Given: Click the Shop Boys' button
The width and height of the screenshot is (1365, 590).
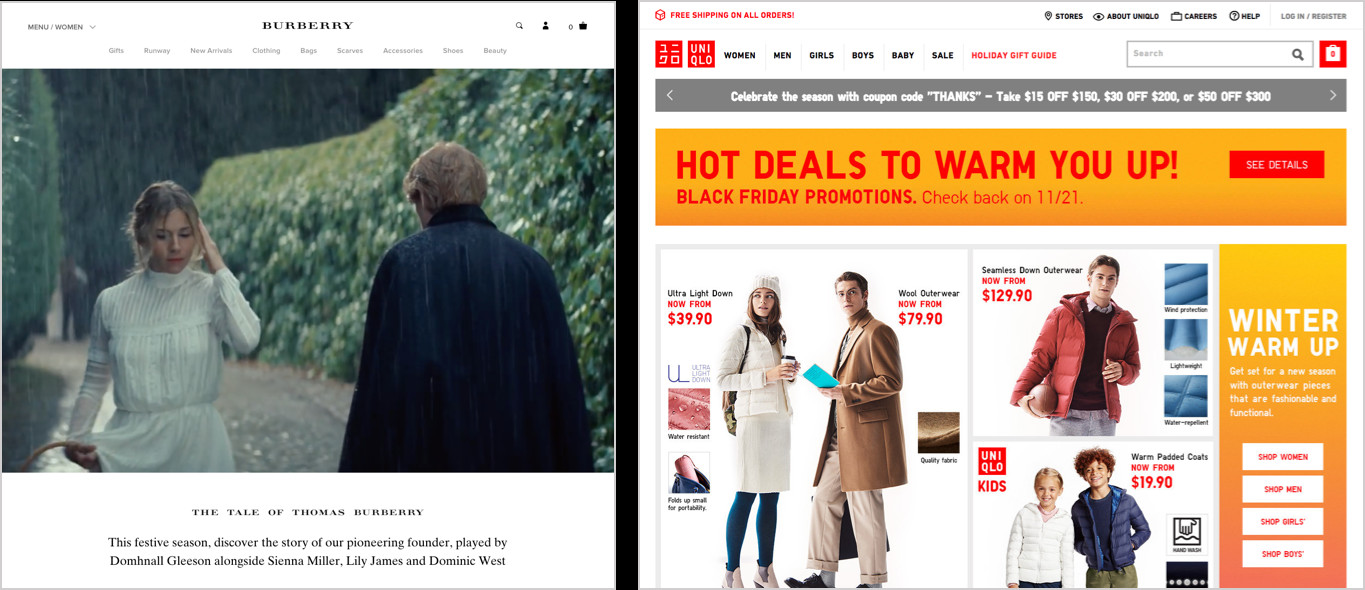Looking at the screenshot, I should point(1283,554).
